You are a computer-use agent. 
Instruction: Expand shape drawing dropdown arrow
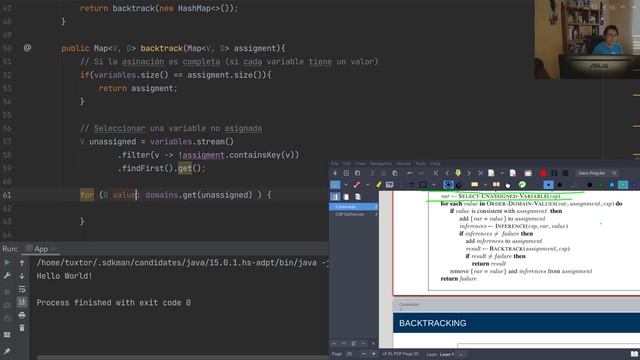click(x=433, y=185)
